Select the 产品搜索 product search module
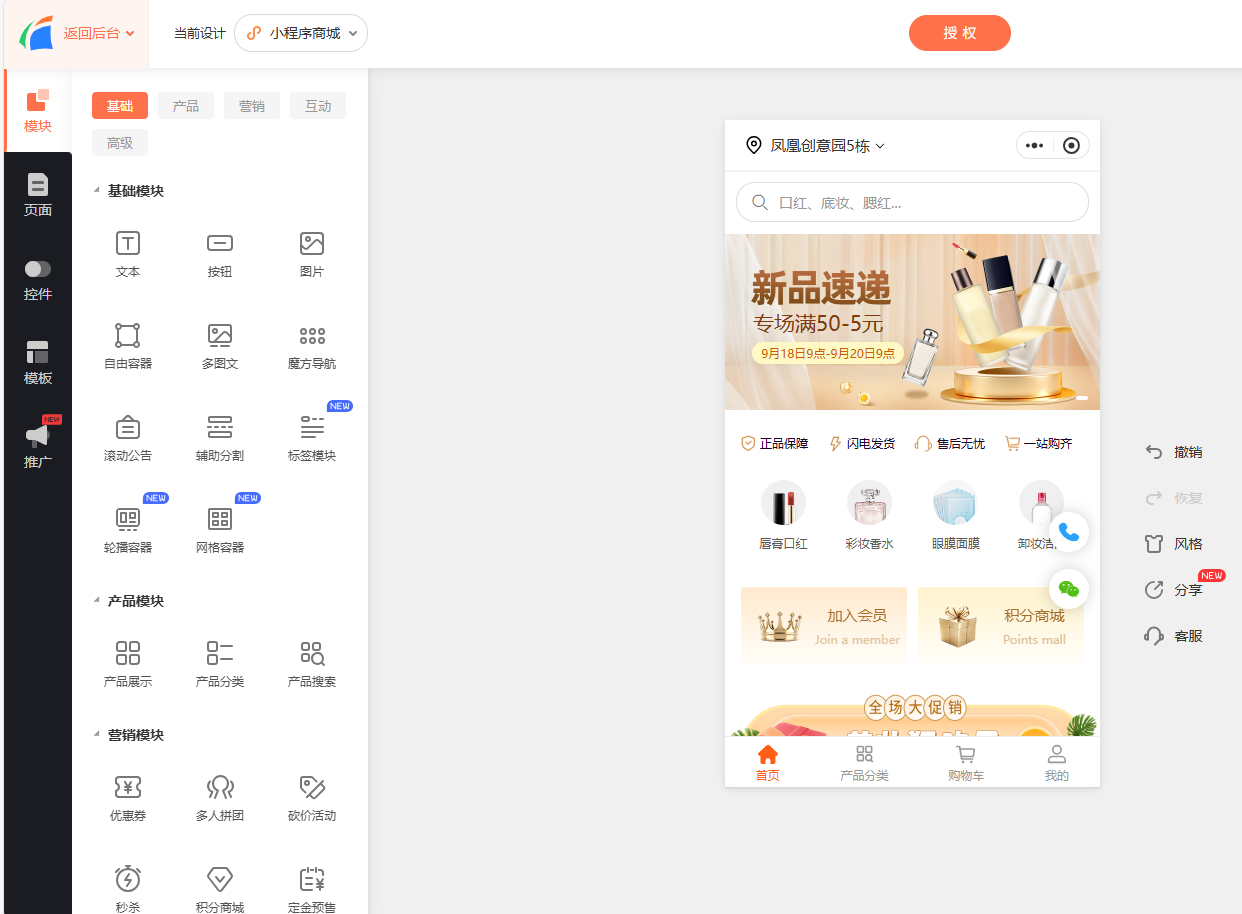 [312, 654]
